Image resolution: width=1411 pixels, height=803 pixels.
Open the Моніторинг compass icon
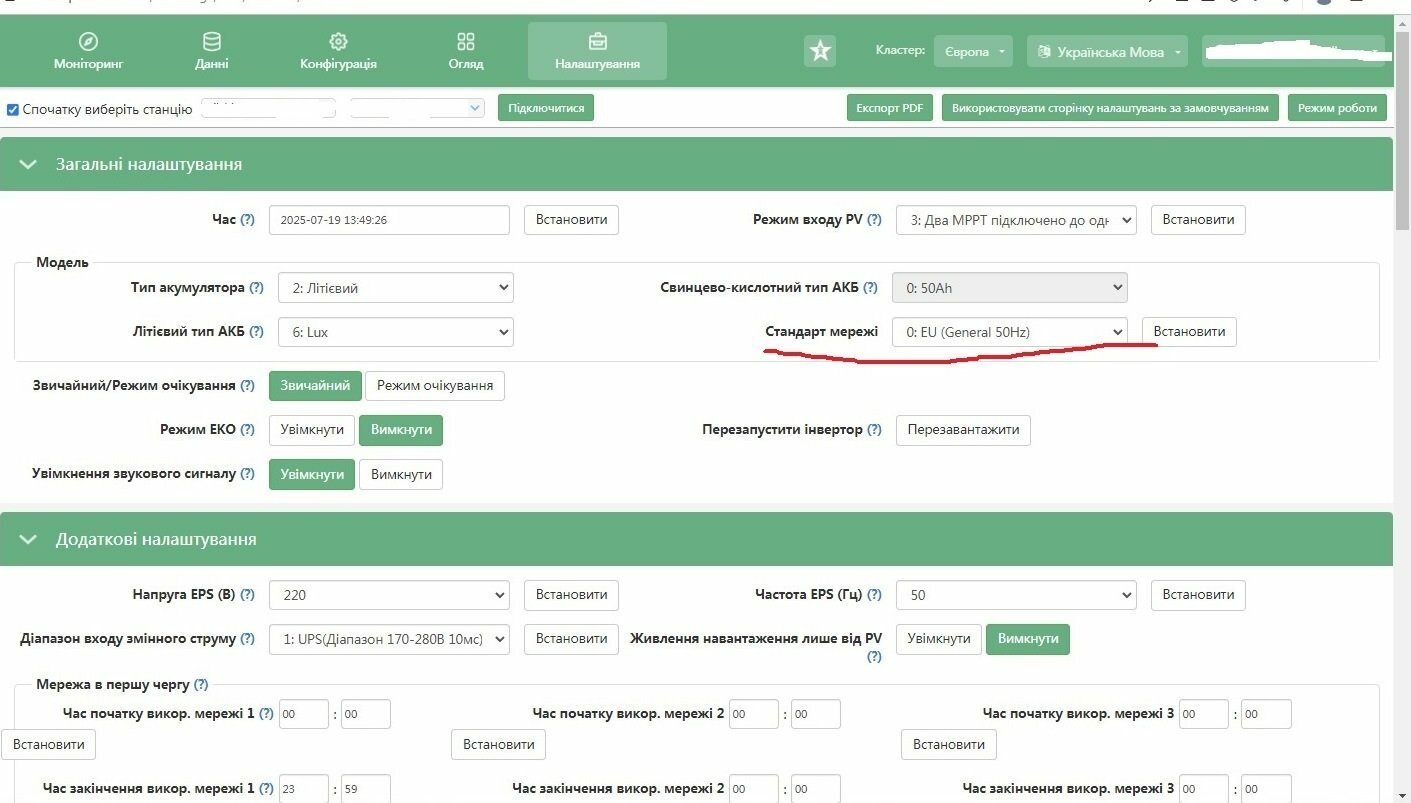tap(88, 42)
